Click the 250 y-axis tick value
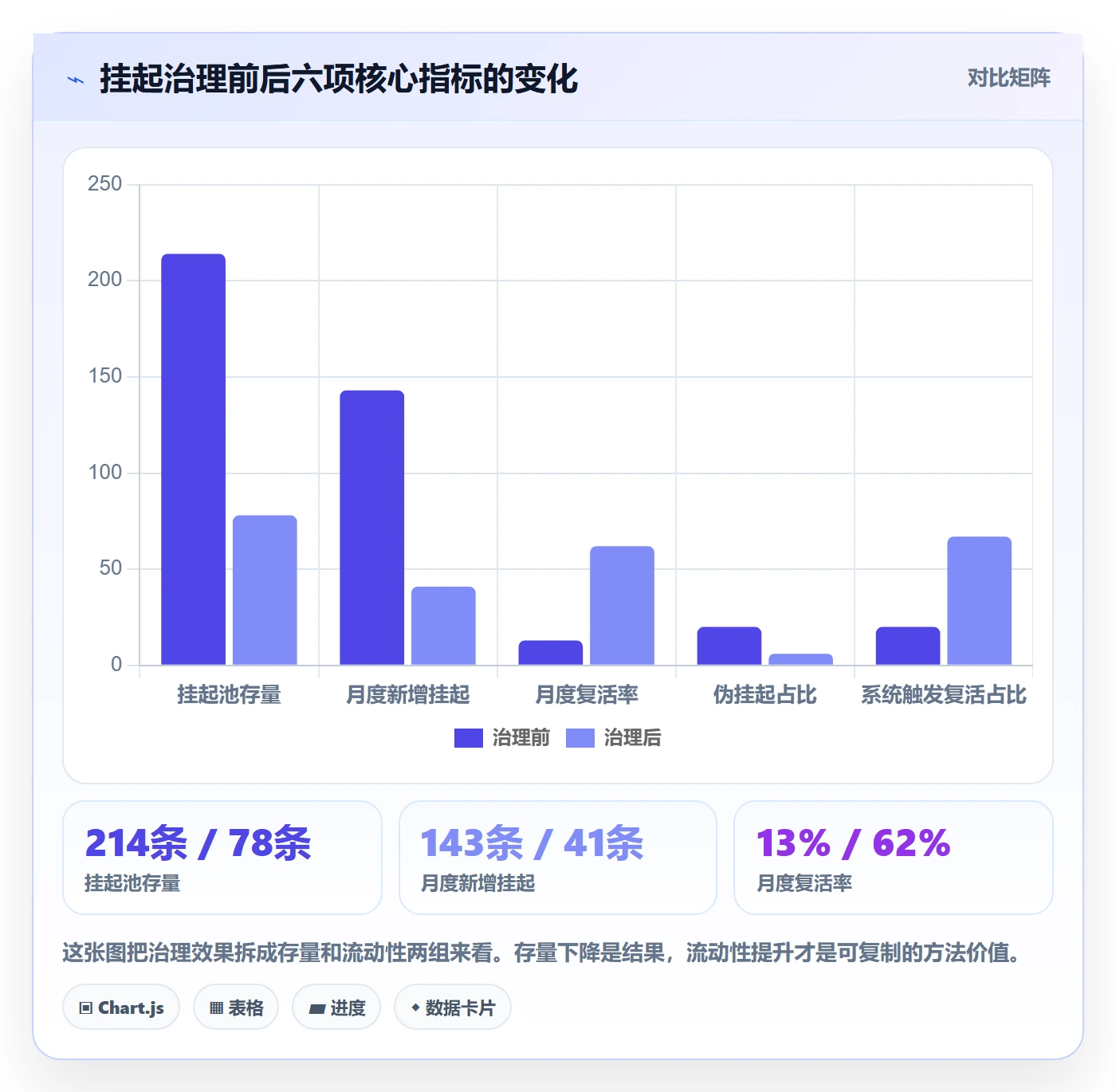1116x1092 pixels. click(105, 184)
